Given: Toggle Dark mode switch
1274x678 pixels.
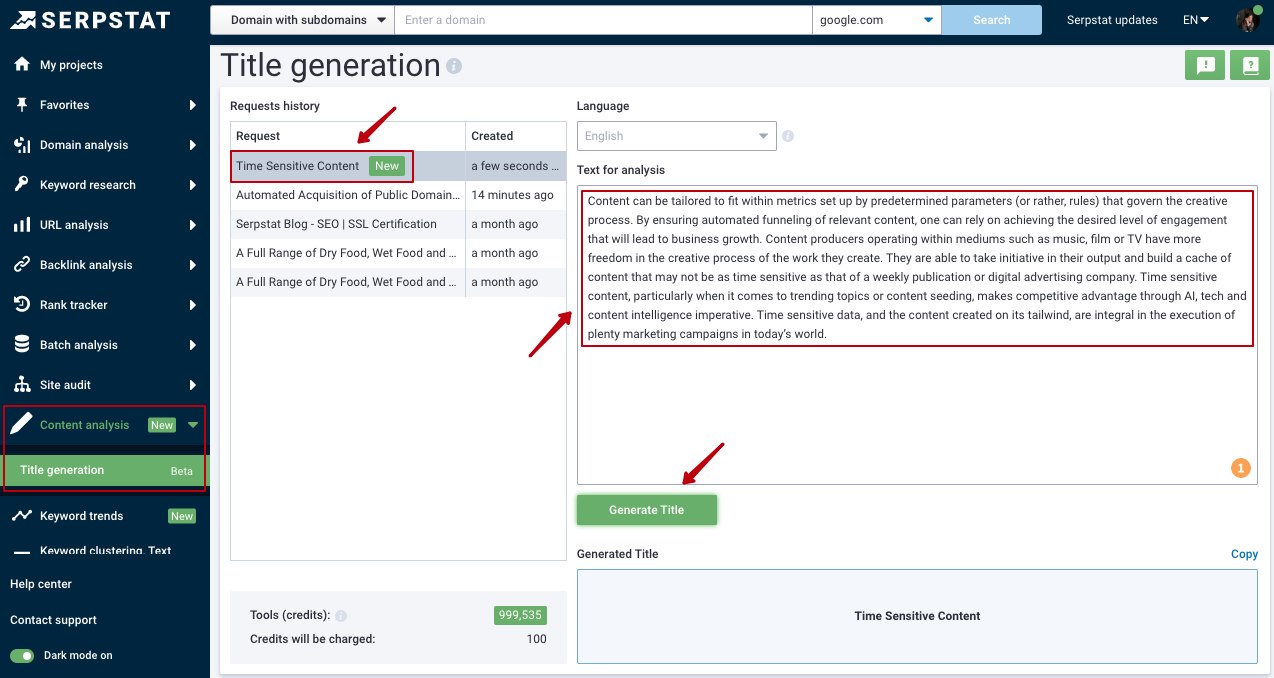Looking at the screenshot, I should point(22,656).
